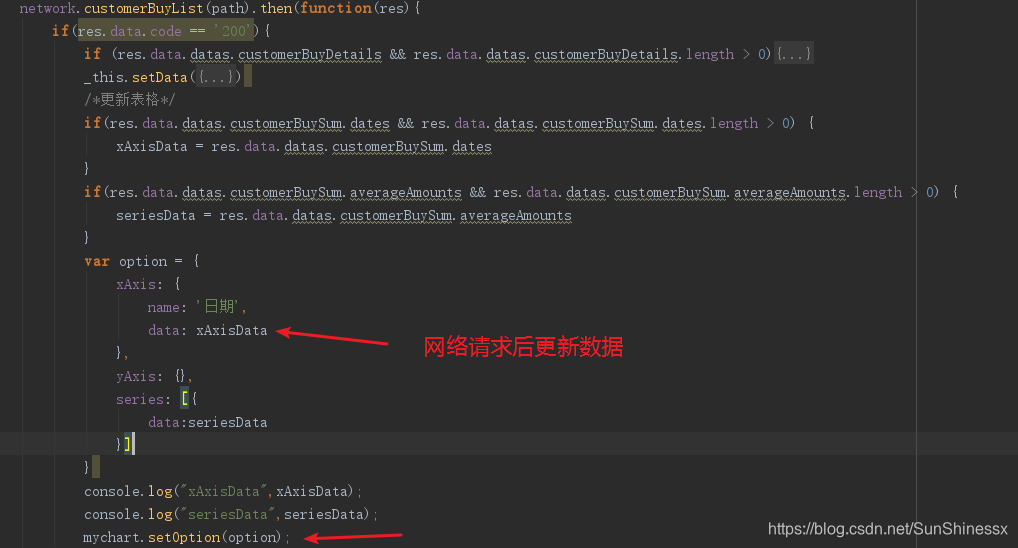Click 'averageAmounts.length' in the if condition
1018x548 pixels.
tap(818, 193)
